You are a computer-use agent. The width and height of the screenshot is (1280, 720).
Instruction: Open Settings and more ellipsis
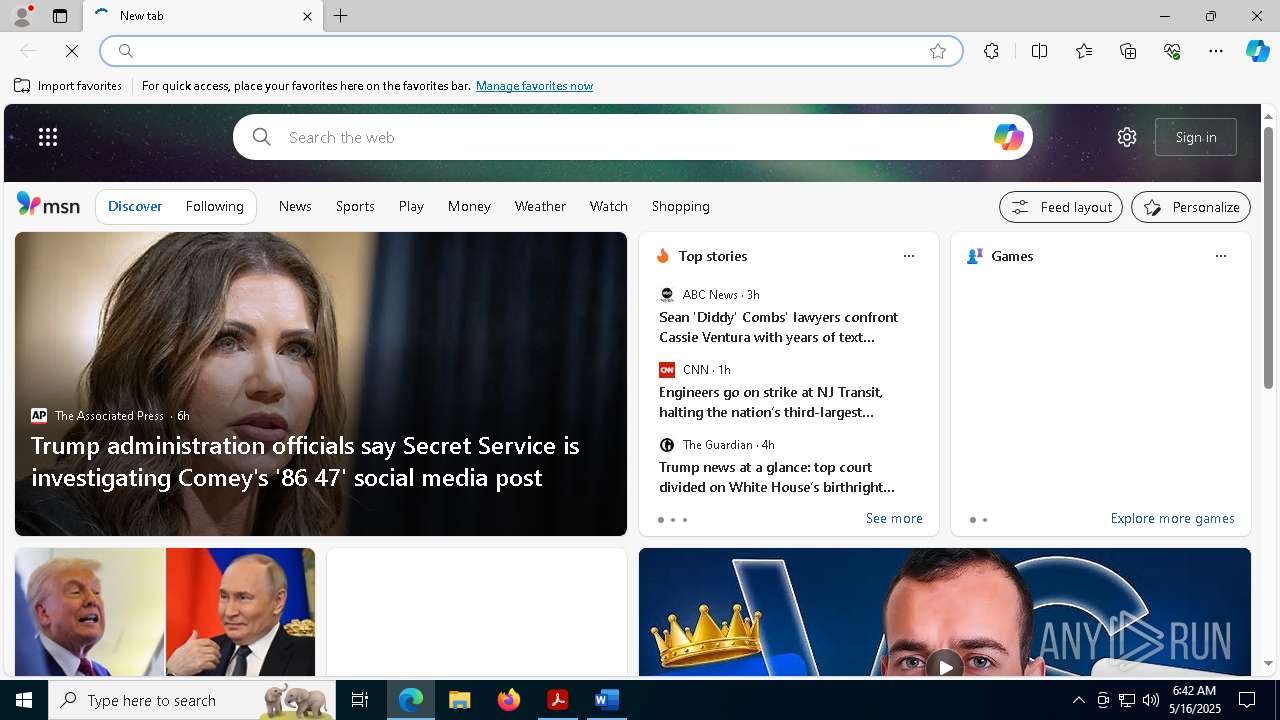(x=1216, y=51)
